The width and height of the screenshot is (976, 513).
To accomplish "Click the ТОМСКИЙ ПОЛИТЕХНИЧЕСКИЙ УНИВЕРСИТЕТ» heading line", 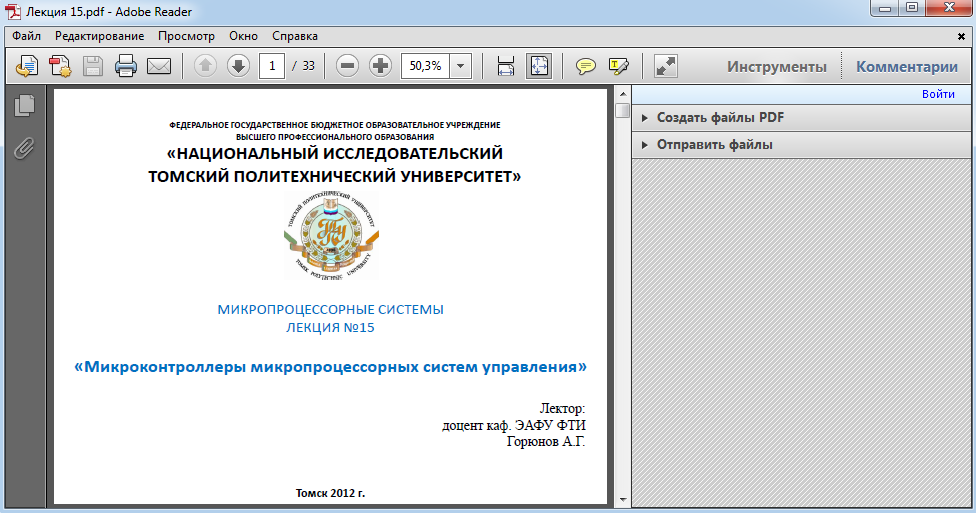I will [335, 176].
